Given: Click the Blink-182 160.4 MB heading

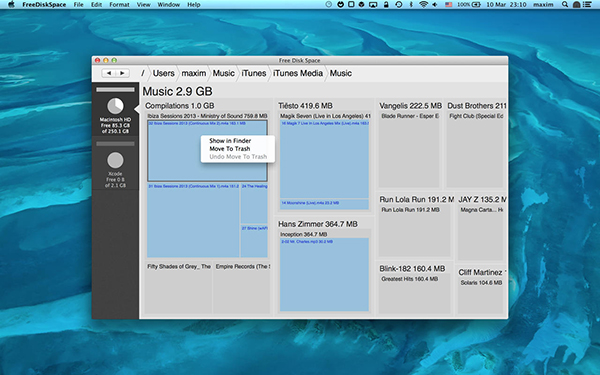Looking at the screenshot, I should 412,269.
